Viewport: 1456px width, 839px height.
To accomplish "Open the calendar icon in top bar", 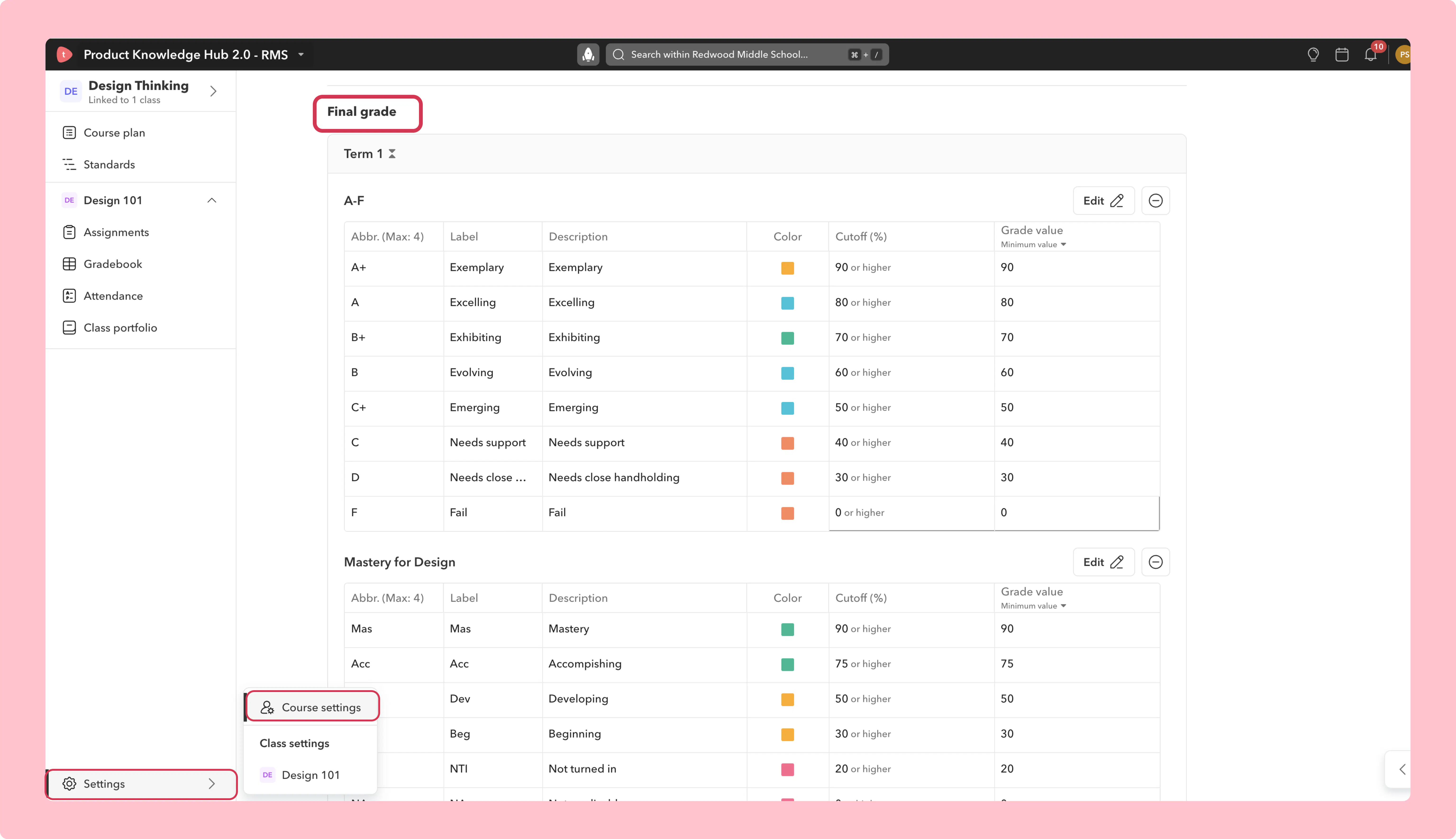I will click(1342, 55).
